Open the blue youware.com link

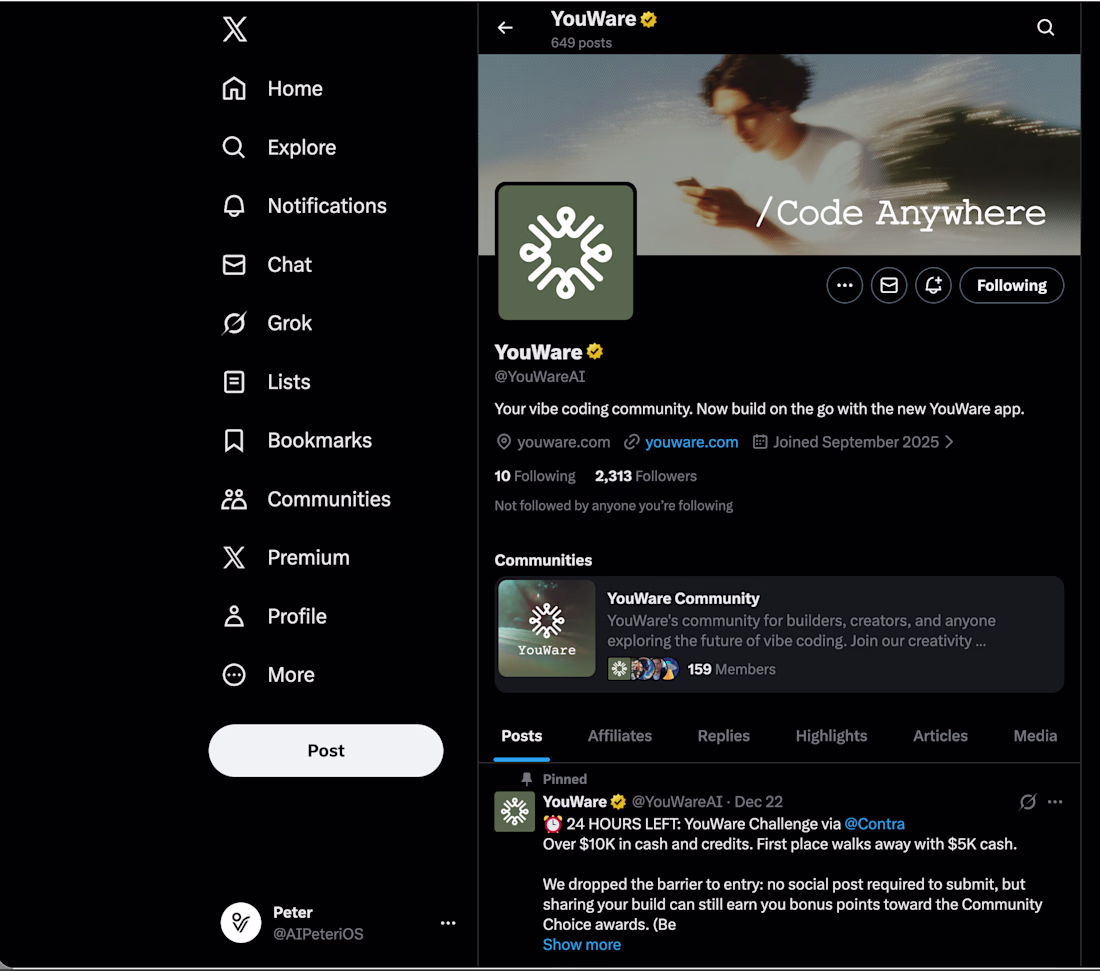[691, 442]
